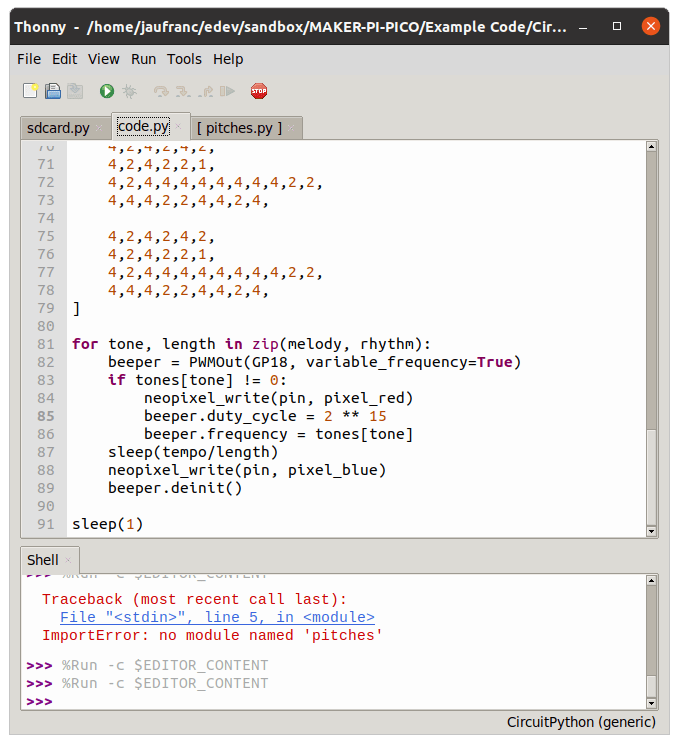Maximize the Thonny window
The height and width of the screenshot is (744, 679).
coord(616,26)
